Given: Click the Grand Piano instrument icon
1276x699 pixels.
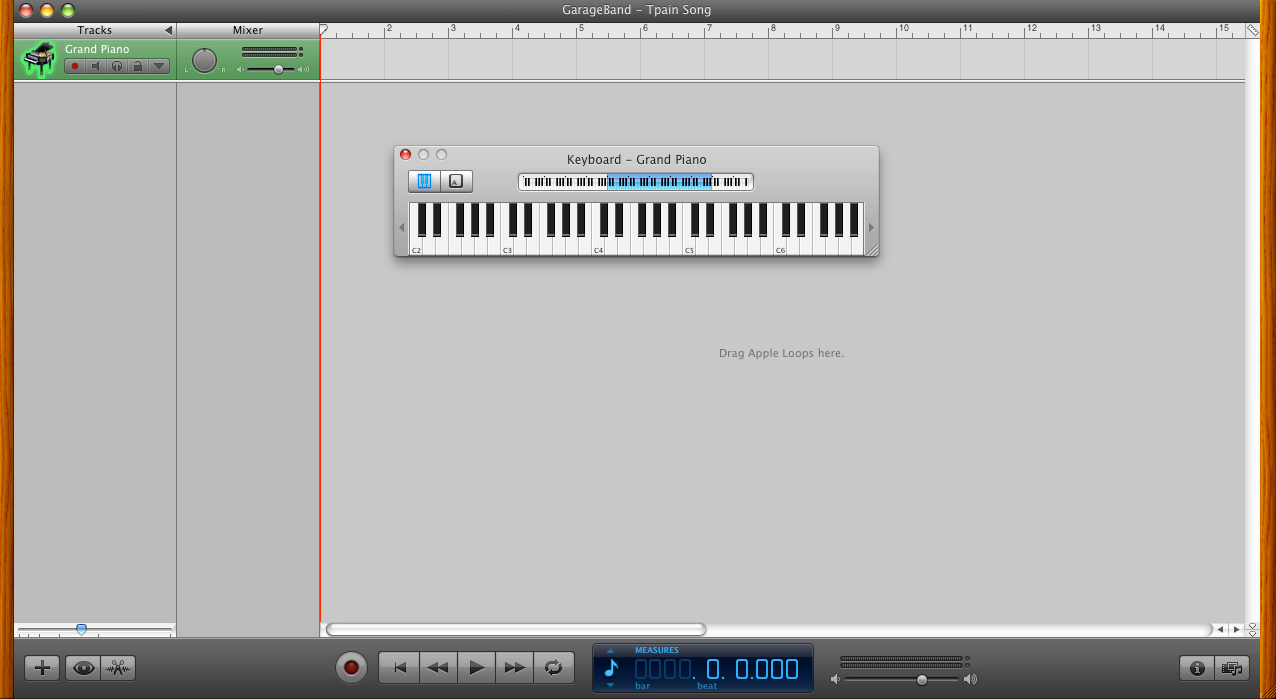Looking at the screenshot, I should click(x=38, y=58).
